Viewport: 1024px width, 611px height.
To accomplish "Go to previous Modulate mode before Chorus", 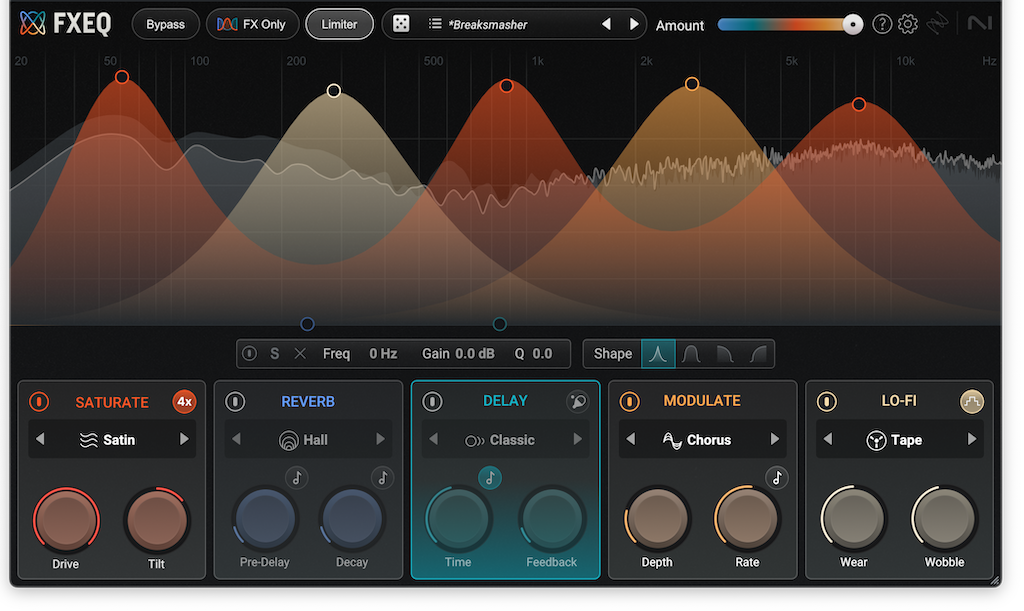I will click(631, 439).
